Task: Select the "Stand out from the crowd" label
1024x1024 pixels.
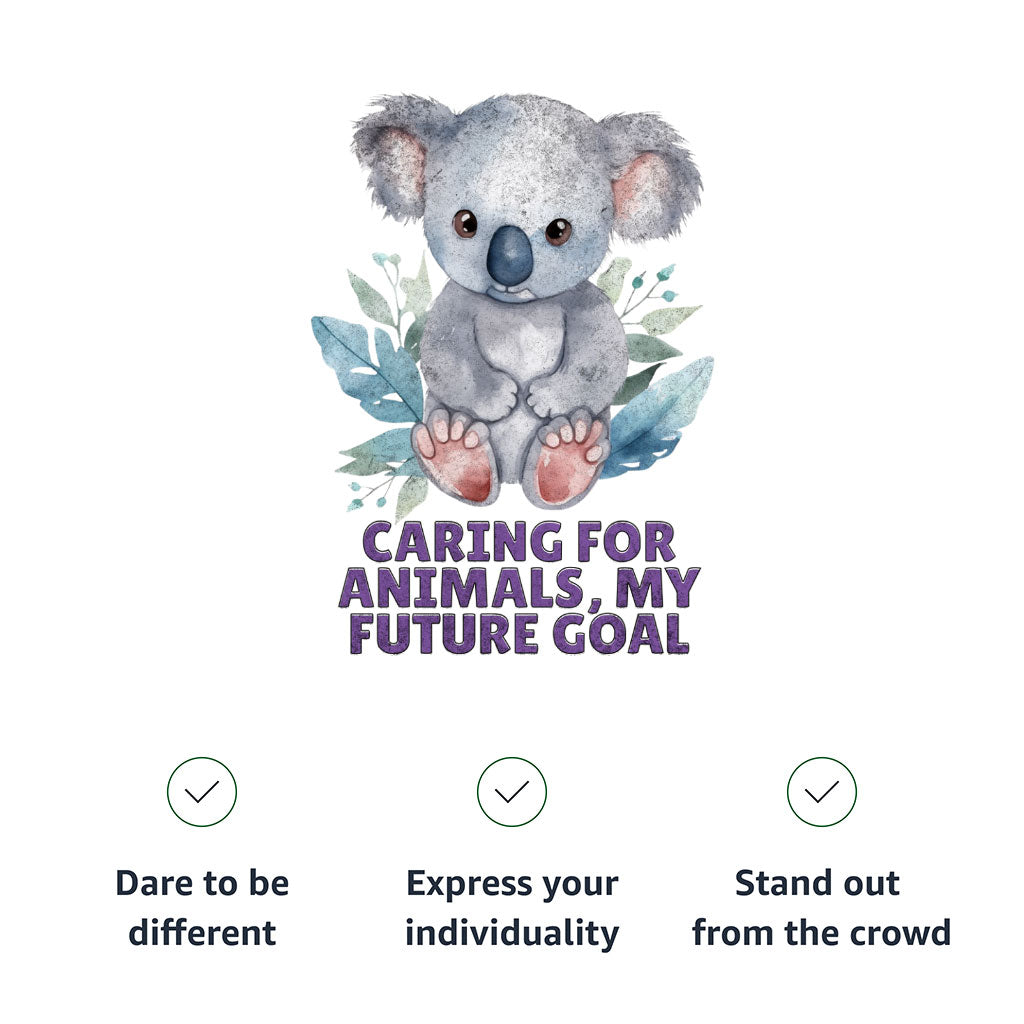Action: coord(822,908)
